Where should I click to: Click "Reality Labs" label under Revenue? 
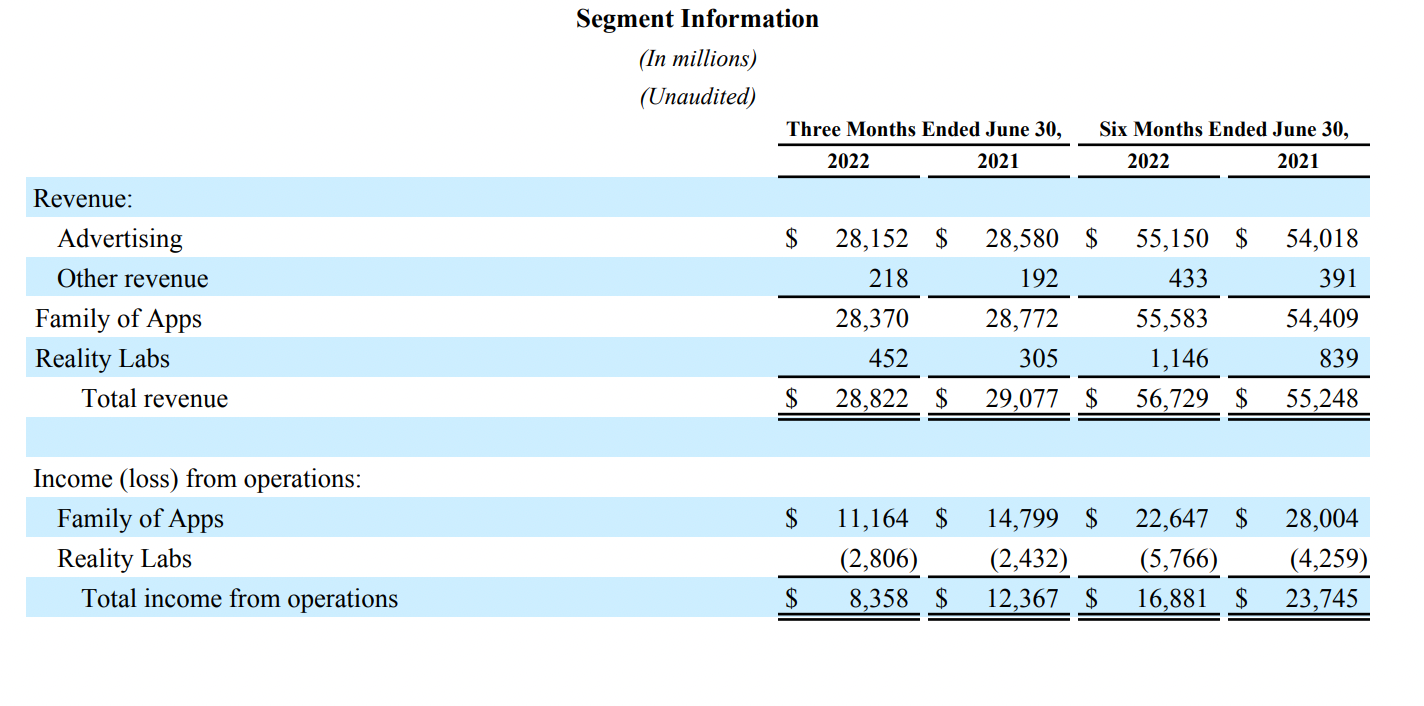(x=102, y=359)
